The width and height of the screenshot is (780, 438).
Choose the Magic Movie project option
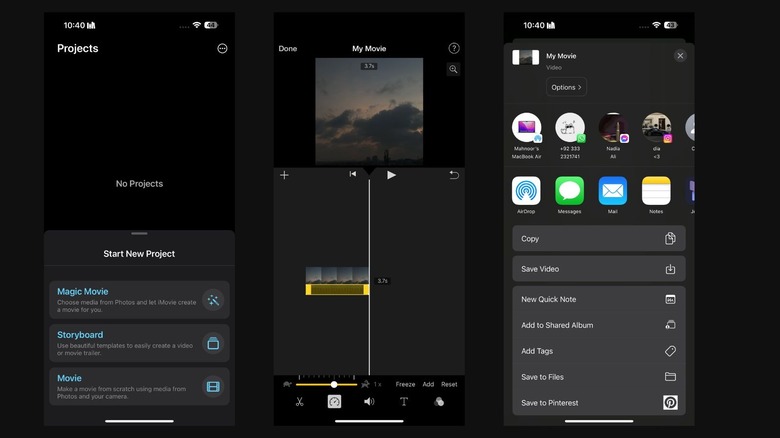(x=139, y=300)
